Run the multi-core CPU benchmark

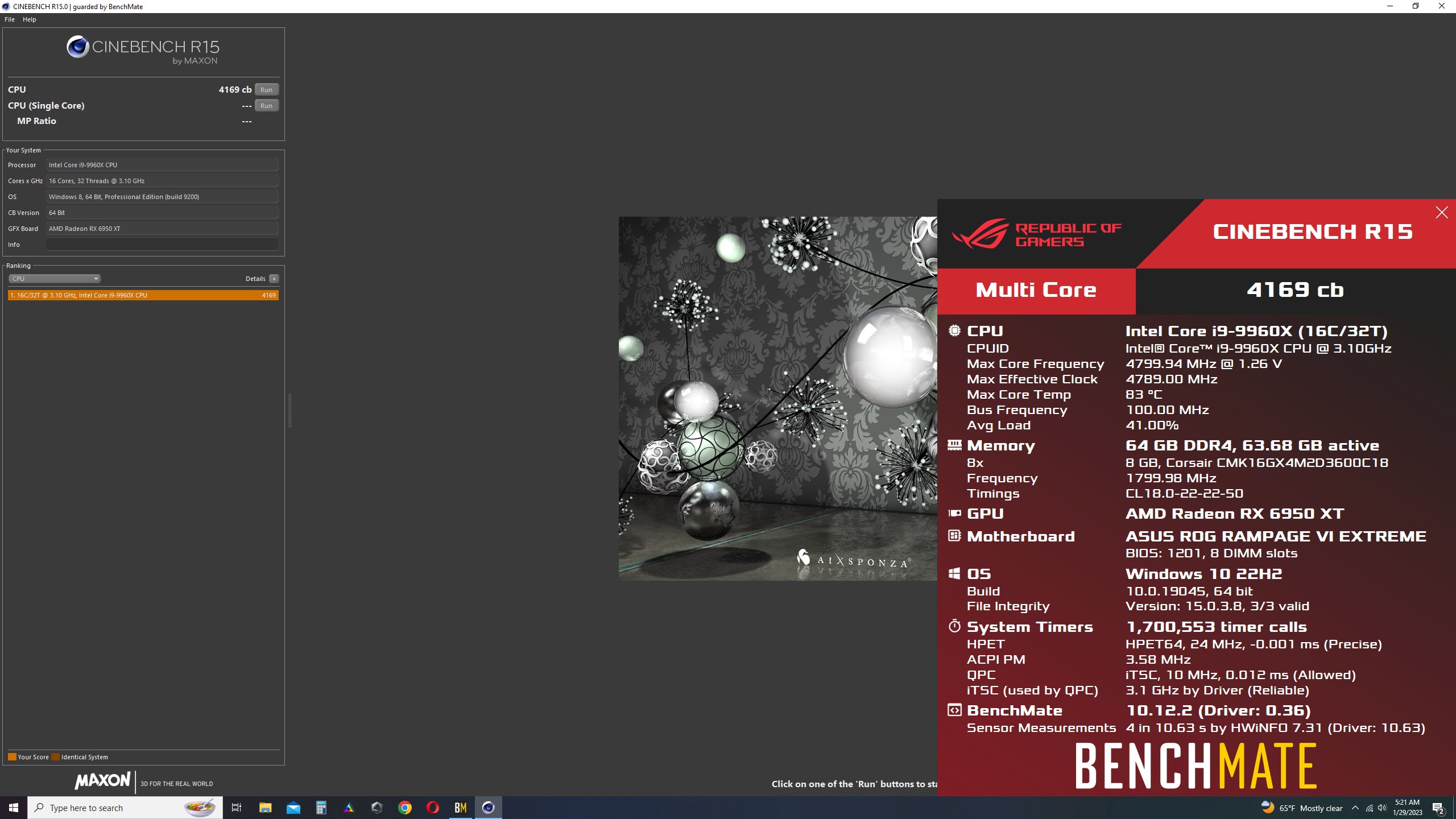[x=266, y=89]
